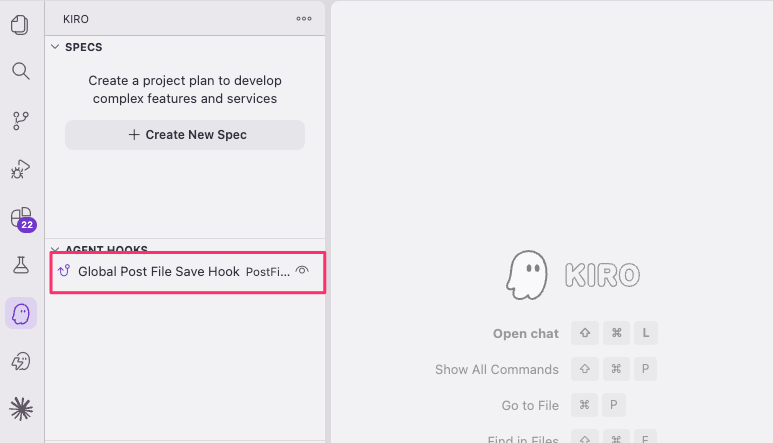This screenshot has height=443, width=773.
Task: Open the Extensions icon with 22 badge
Action: [22, 219]
